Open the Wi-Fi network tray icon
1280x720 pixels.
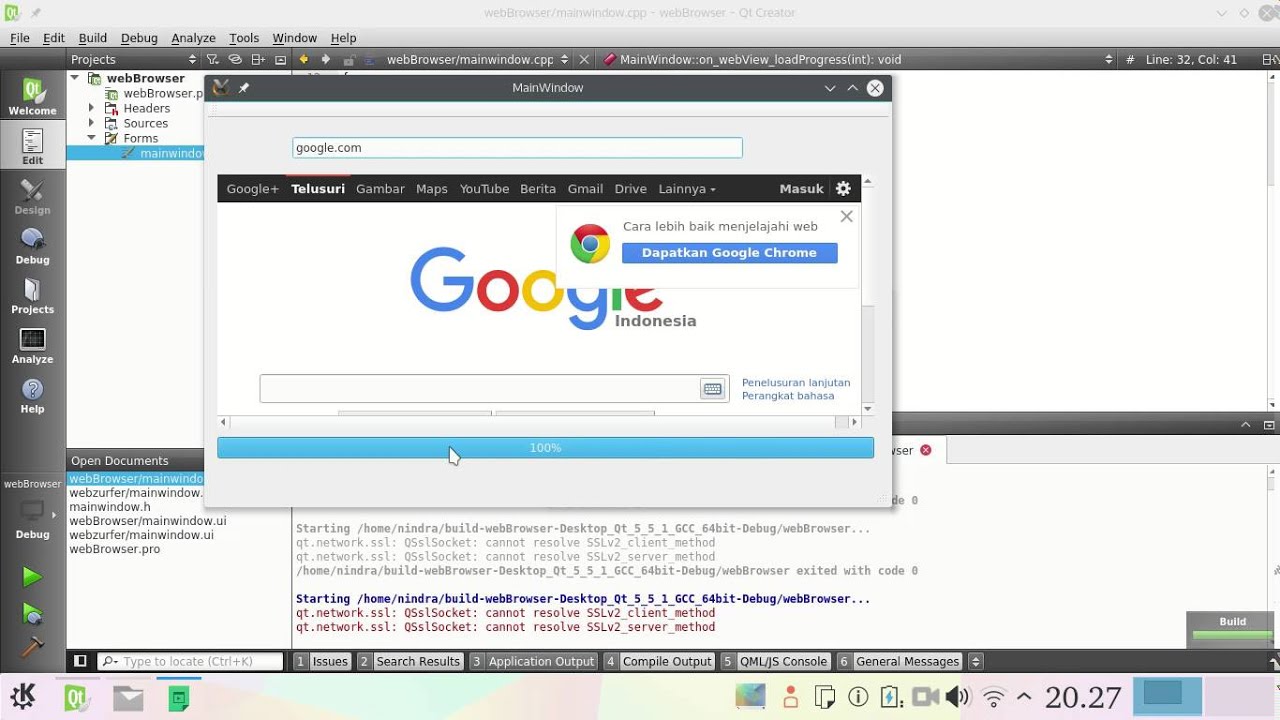tap(993, 697)
